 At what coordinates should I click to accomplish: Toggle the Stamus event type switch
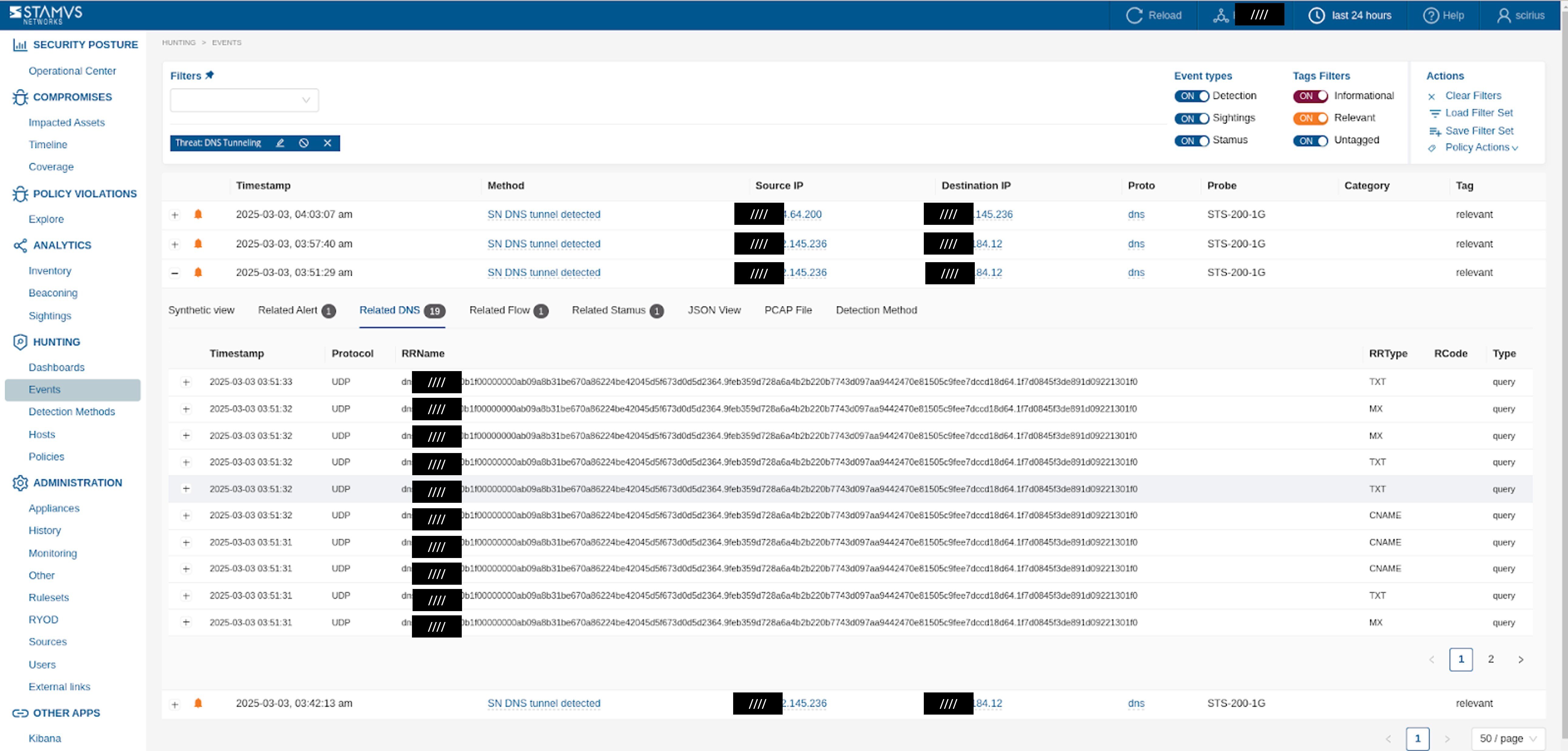(1191, 140)
